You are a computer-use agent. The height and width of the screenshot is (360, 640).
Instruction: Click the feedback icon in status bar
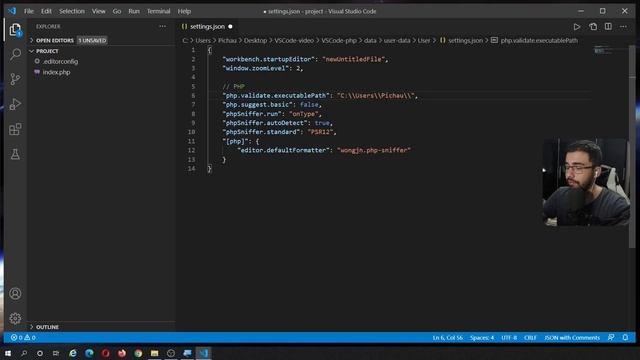click(611, 338)
